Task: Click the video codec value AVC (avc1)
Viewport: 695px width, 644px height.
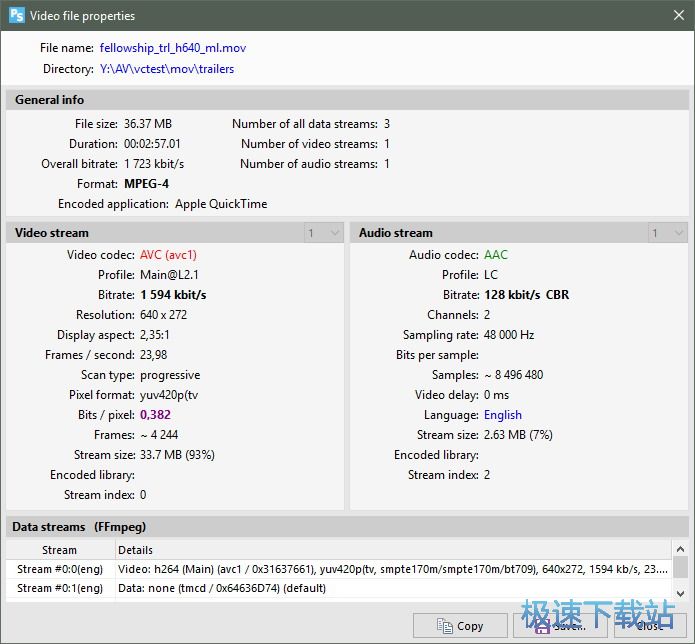Action: [x=168, y=255]
